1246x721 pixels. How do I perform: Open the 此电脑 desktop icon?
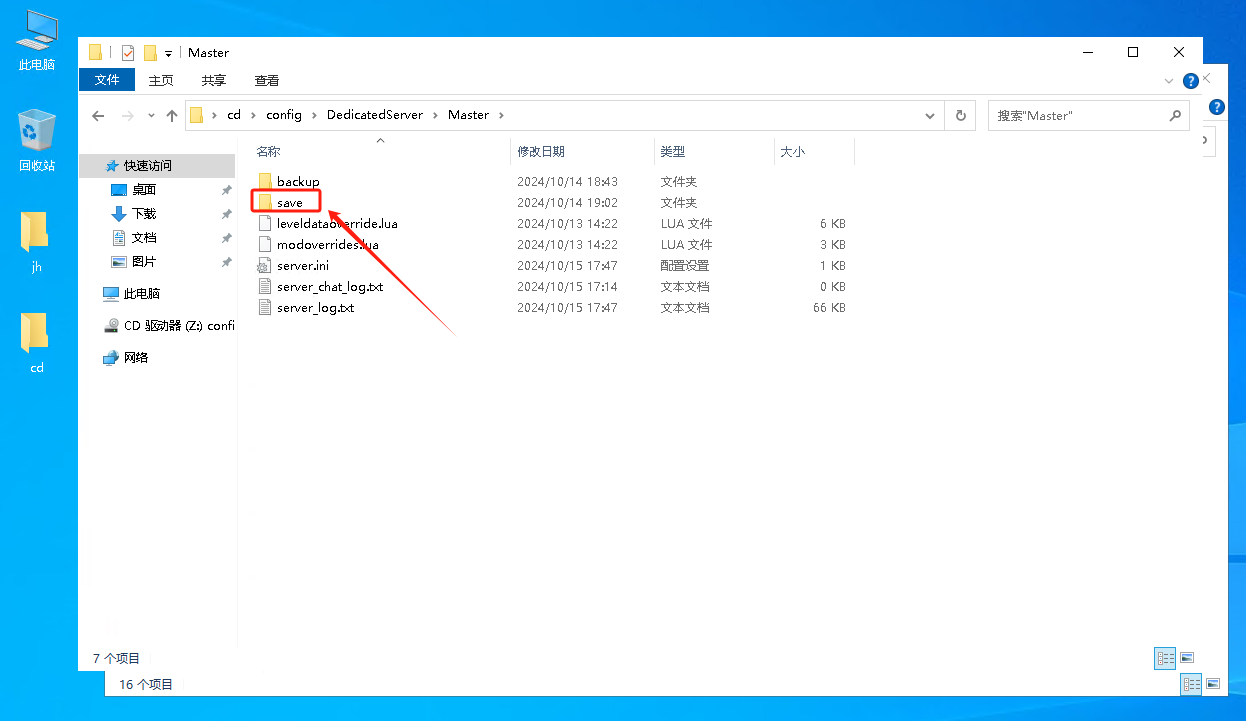point(37,41)
